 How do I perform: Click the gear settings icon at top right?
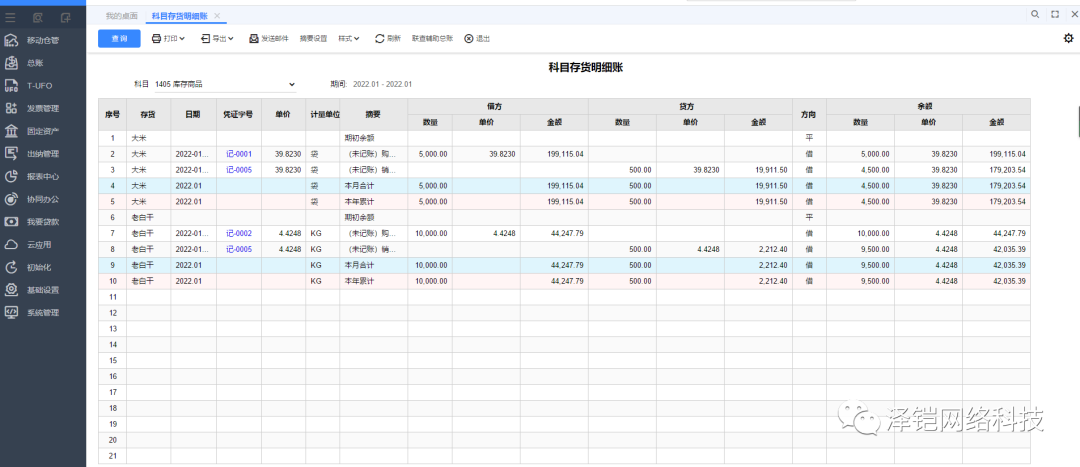[x=1068, y=38]
